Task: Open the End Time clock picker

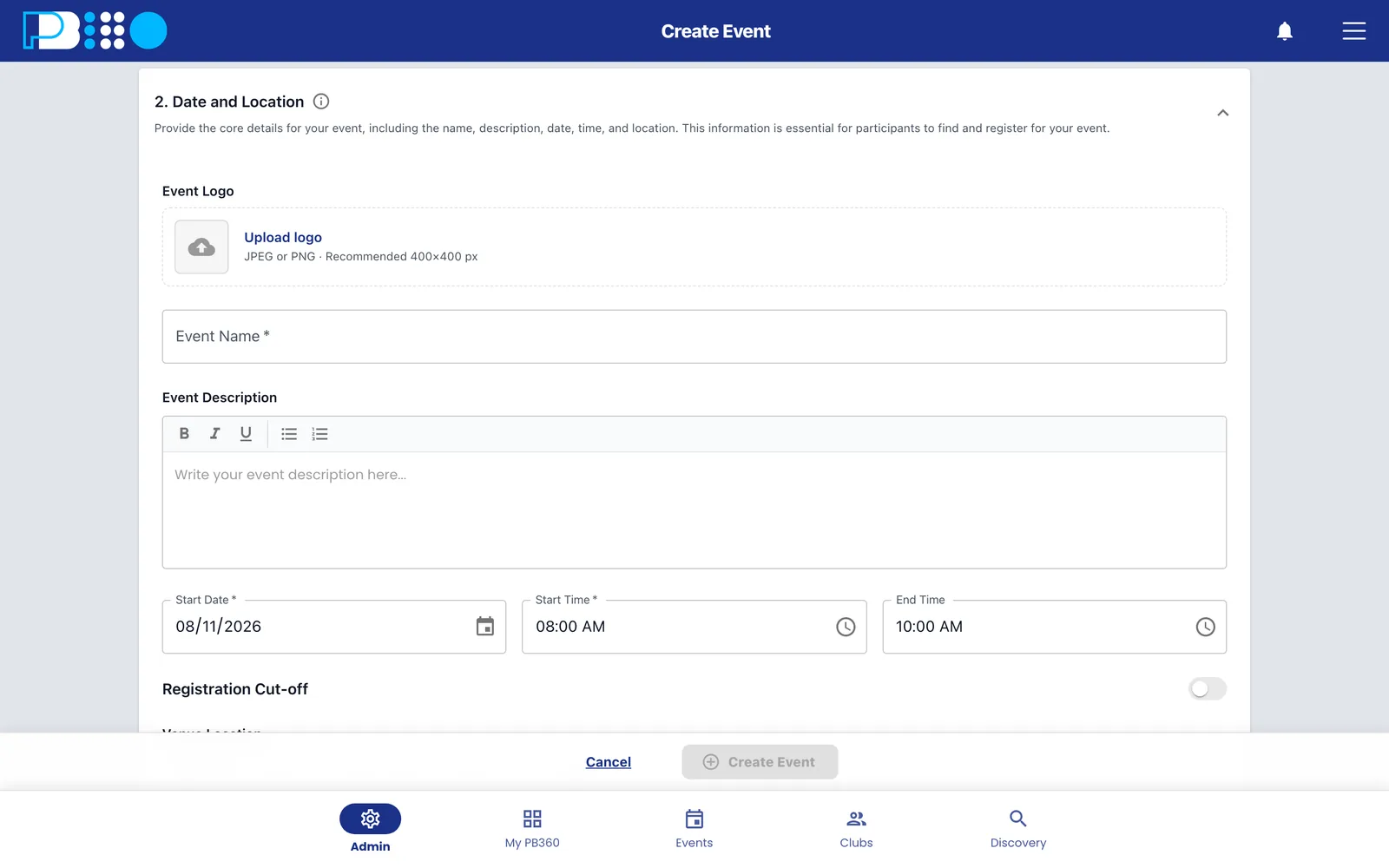Action: 1206,627
